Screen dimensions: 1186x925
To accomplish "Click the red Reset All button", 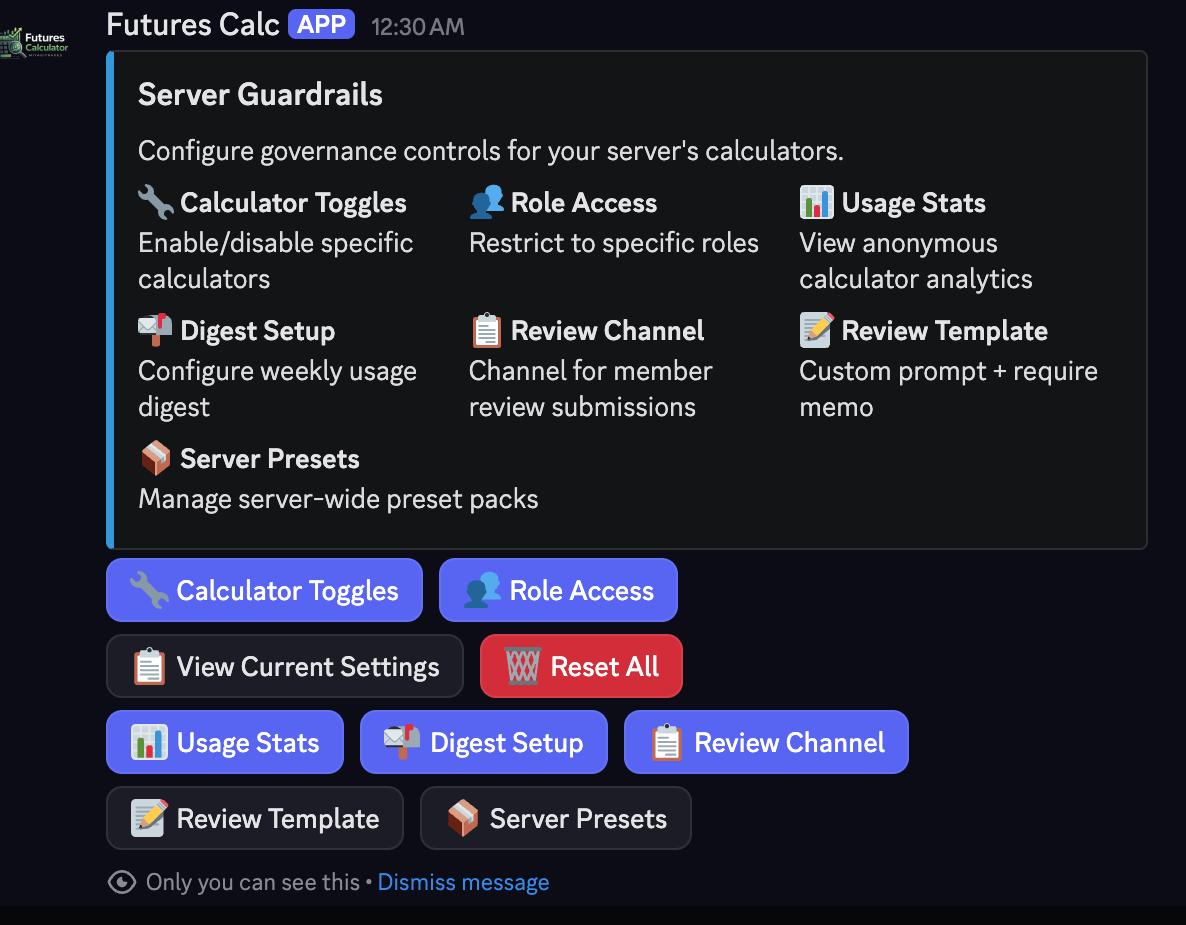I will 581,666.
